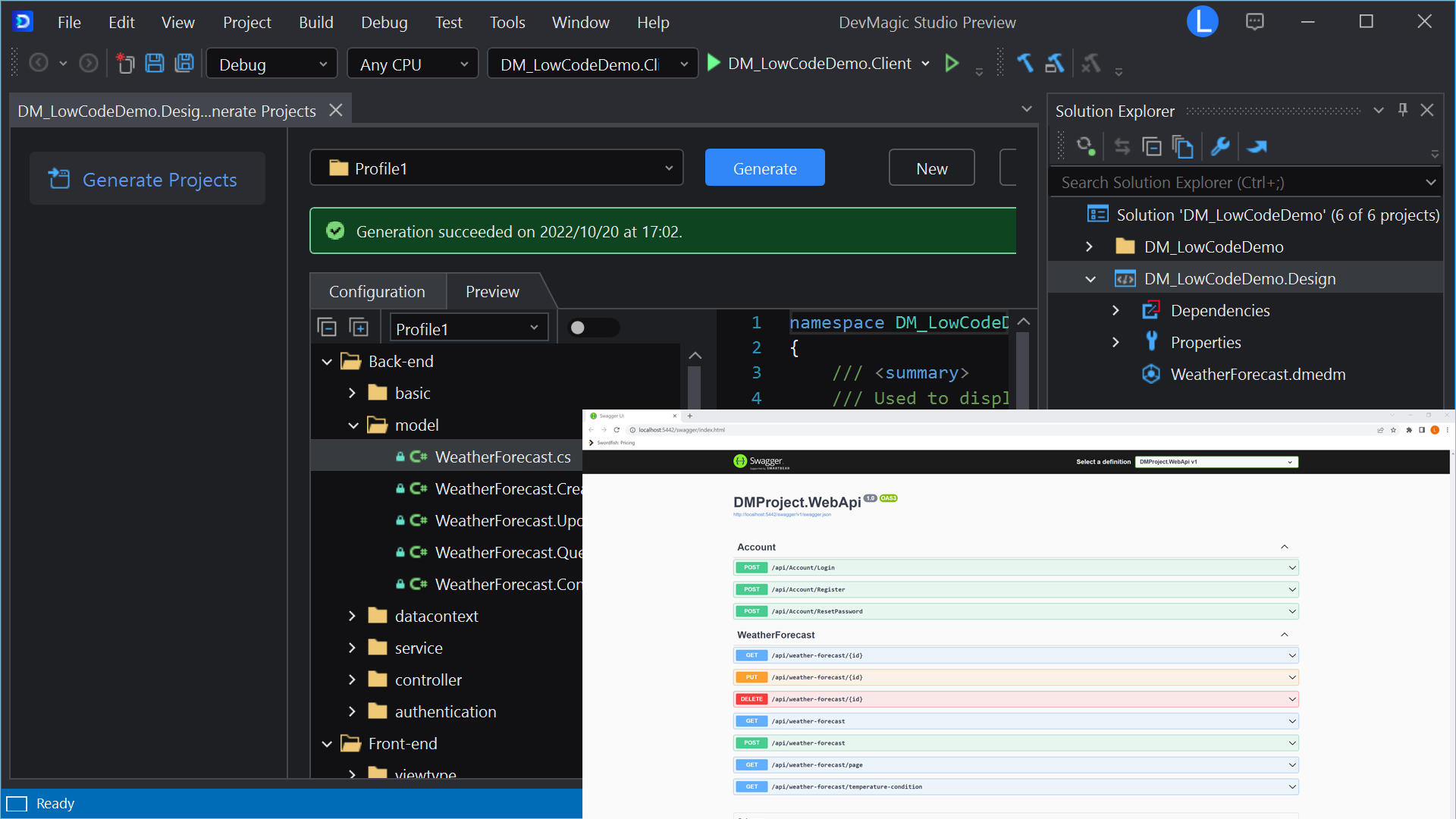Click the Generate button
The width and height of the screenshot is (1456, 819).
764,168
